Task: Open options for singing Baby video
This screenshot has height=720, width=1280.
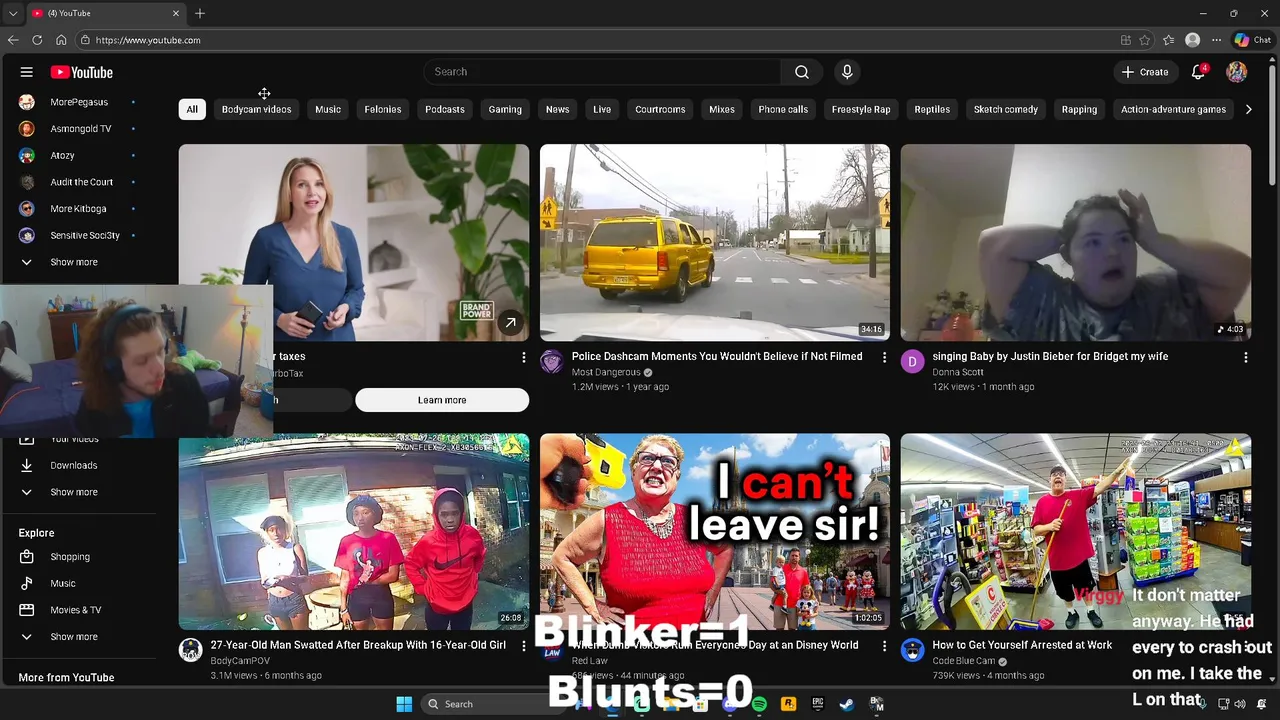Action: (x=1245, y=357)
